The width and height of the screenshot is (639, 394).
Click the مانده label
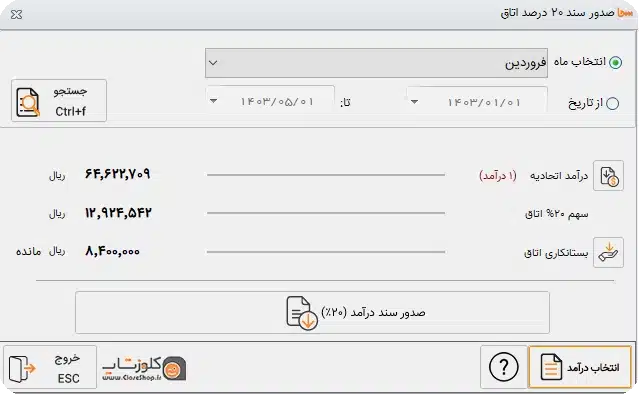pyautogui.click(x=29, y=251)
